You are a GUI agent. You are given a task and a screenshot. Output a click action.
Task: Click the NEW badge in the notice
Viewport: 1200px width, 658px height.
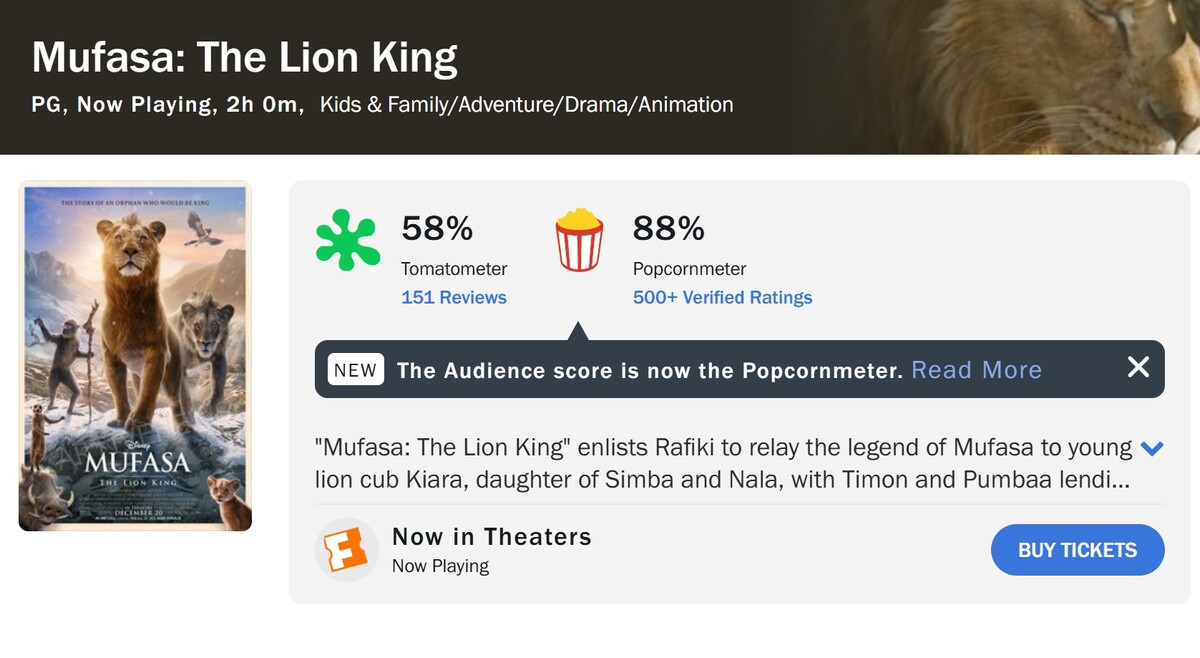click(x=355, y=370)
